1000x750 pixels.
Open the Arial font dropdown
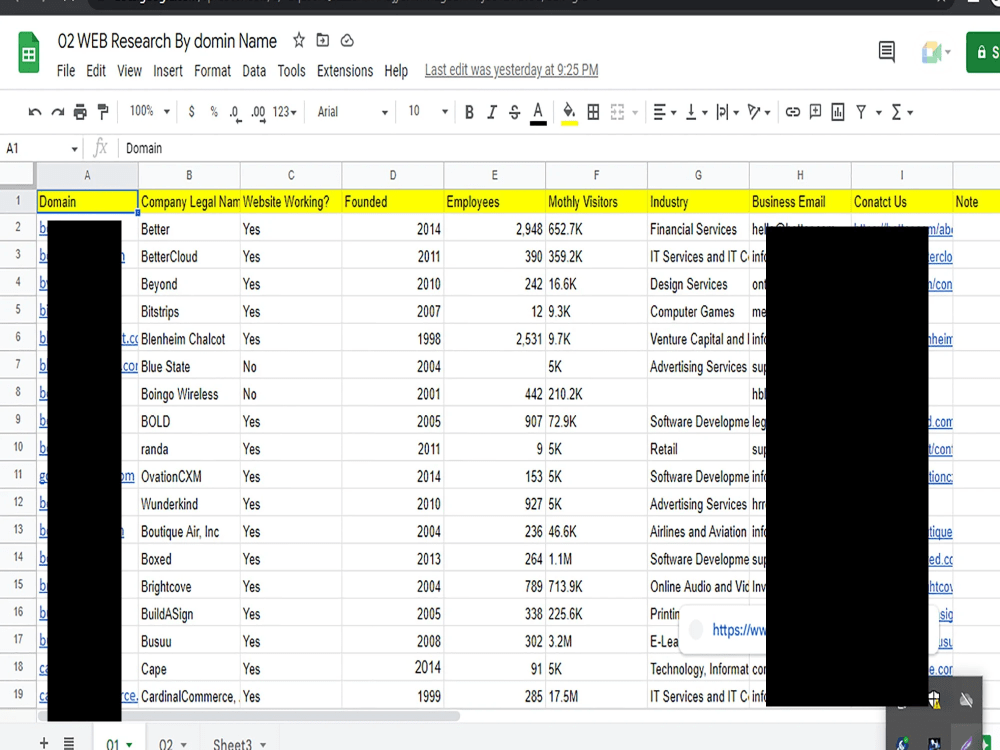tap(352, 112)
